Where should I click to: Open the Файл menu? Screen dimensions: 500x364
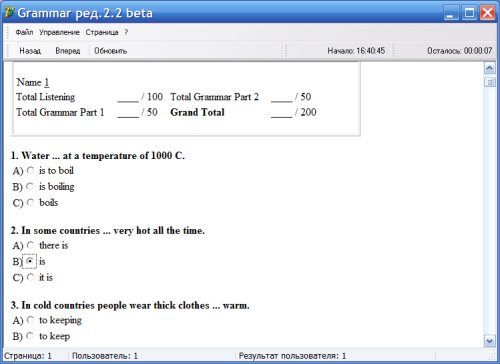click(x=24, y=32)
